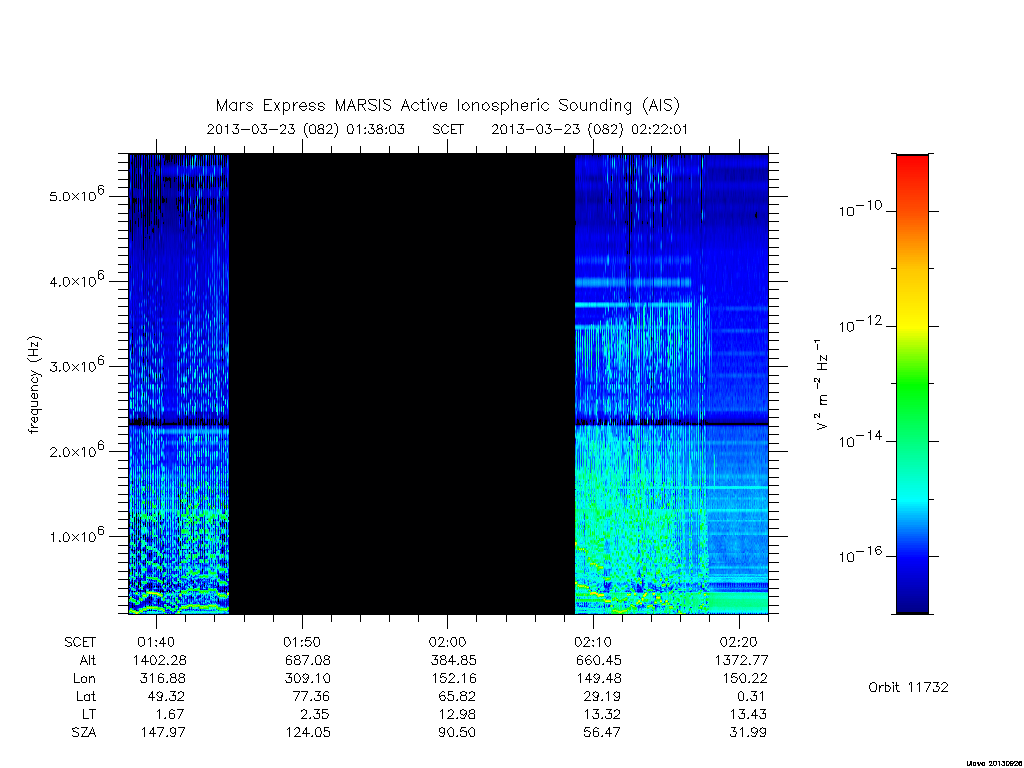Click the 01:40 SCET time axis label
The height and width of the screenshot is (768, 1024).
click(x=156, y=642)
